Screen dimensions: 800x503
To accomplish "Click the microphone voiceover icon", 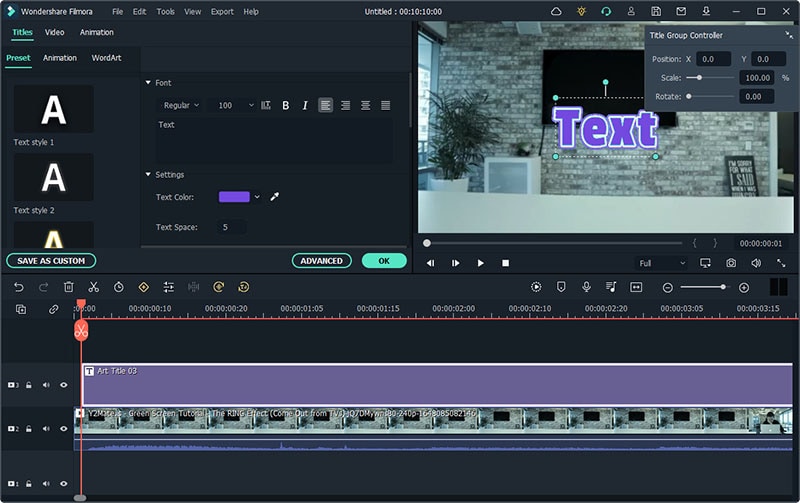I will click(x=586, y=287).
